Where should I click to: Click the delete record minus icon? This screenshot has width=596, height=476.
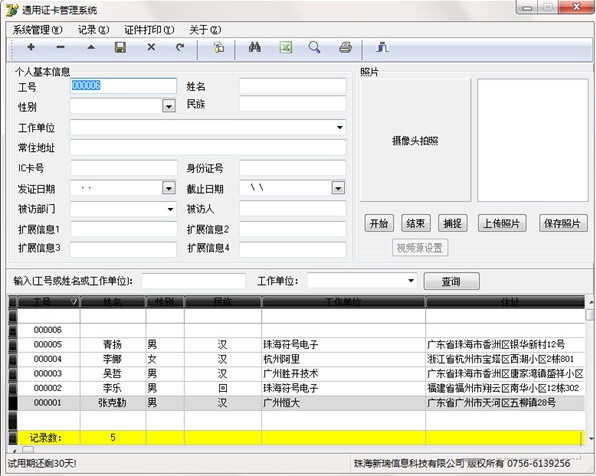click(x=60, y=47)
